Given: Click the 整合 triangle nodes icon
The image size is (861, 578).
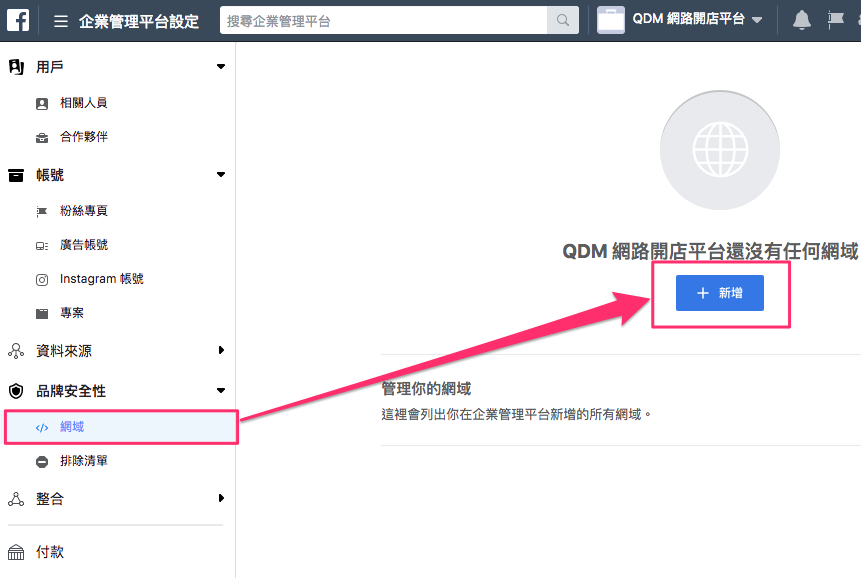Looking at the screenshot, I should click(16, 499).
